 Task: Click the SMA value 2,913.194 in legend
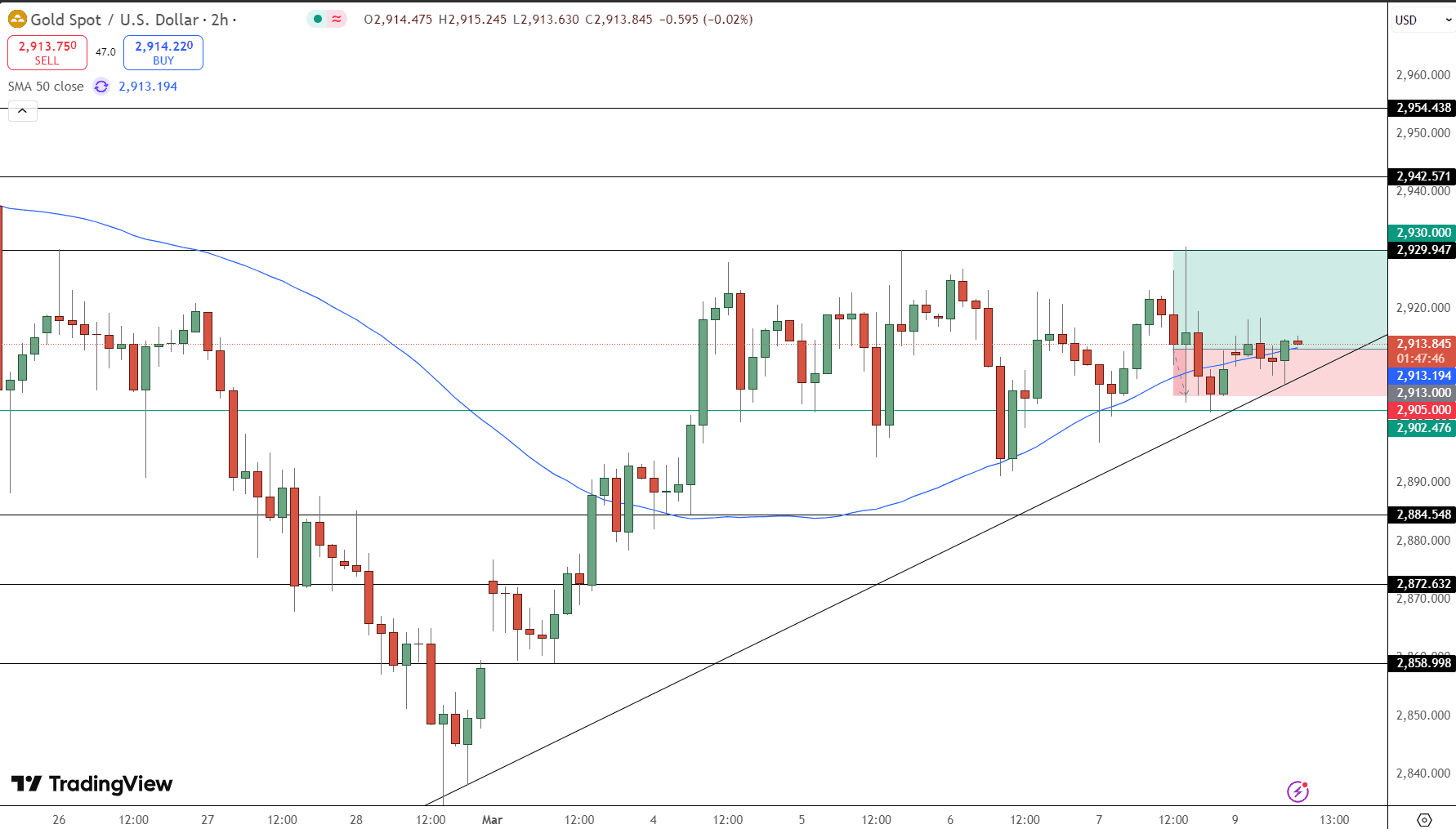tap(148, 87)
